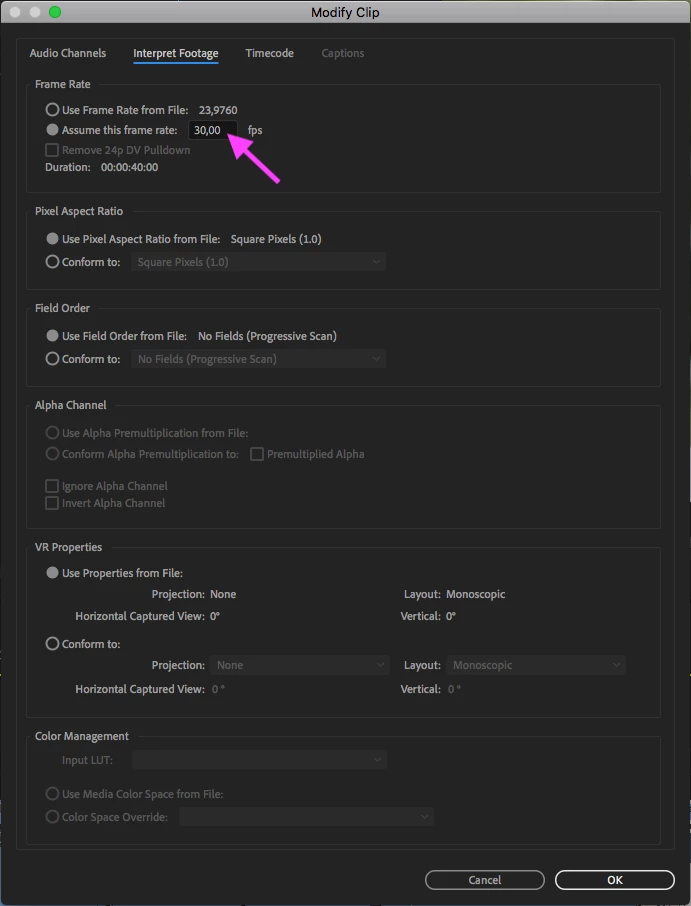Image resolution: width=691 pixels, height=906 pixels.
Task: Open the Square Pixels (1.0) dropdown
Action: coord(258,262)
